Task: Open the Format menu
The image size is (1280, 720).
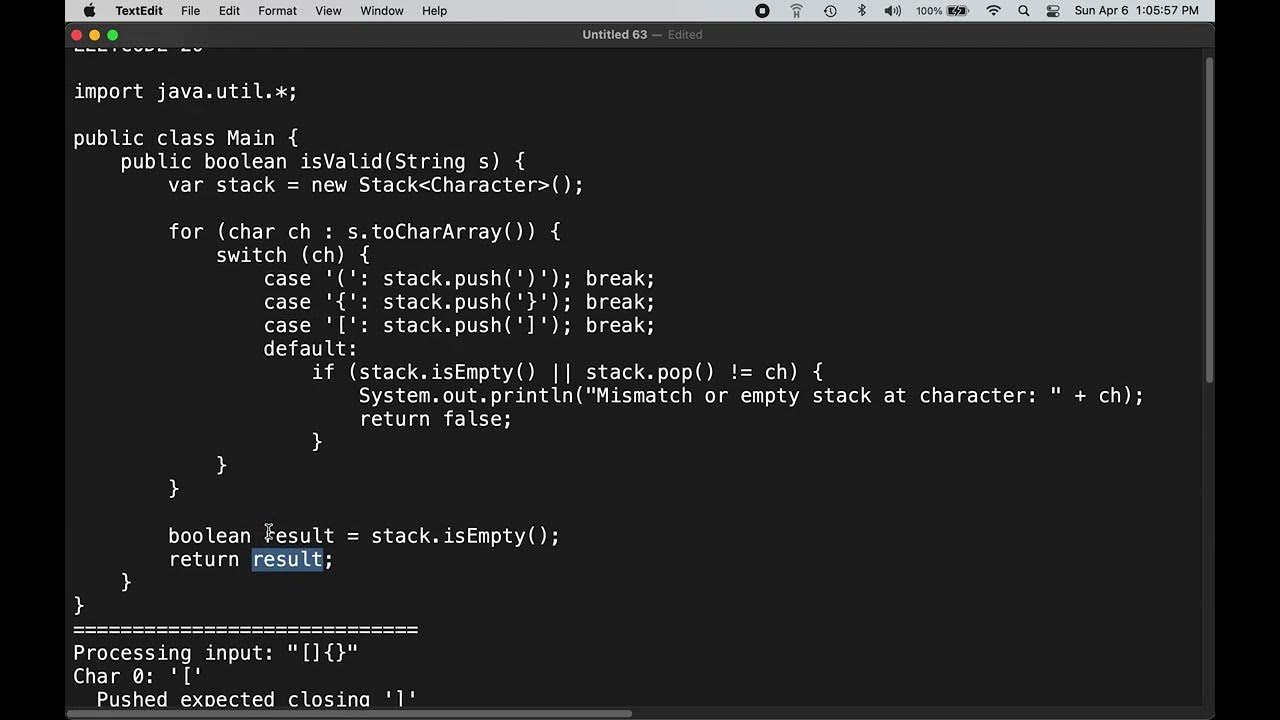Action: [277, 11]
